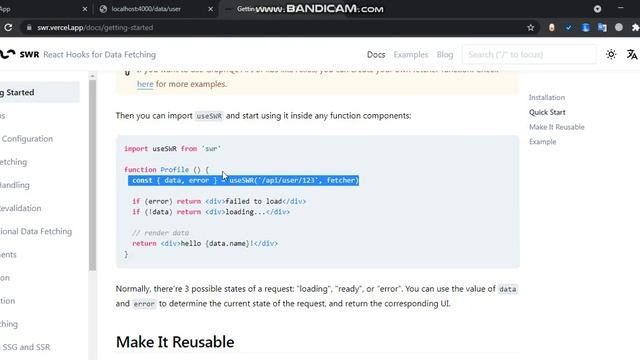Image resolution: width=640 pixels, height=360 pixels.
Task: Click the 'function Profile ()' code line
Action: [166, 170]
